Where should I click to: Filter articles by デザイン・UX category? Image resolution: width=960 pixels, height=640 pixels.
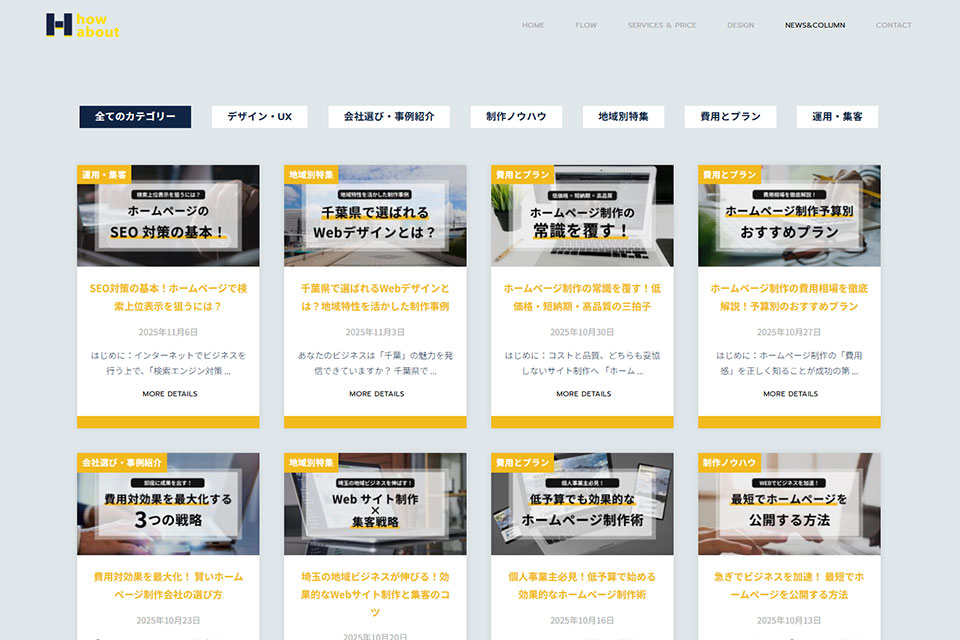pos(259,117)
